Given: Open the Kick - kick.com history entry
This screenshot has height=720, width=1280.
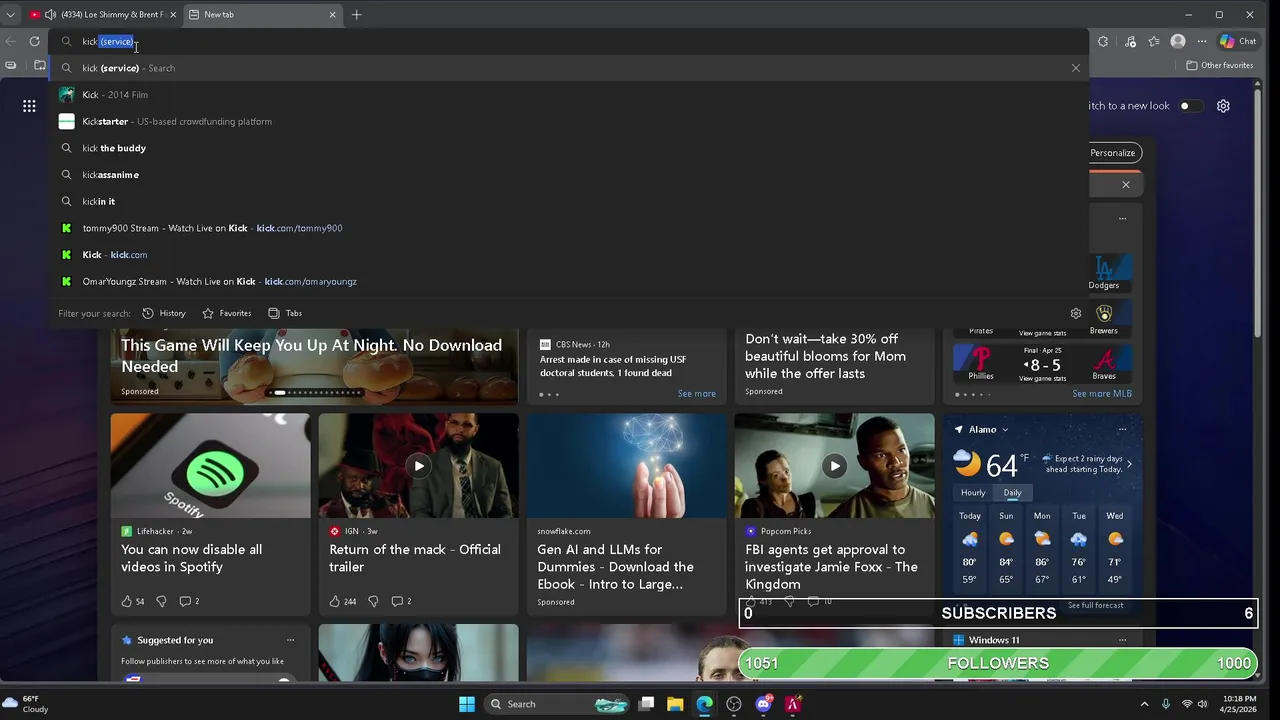Looking at the screenshot, I should click(x=568, y=254).
